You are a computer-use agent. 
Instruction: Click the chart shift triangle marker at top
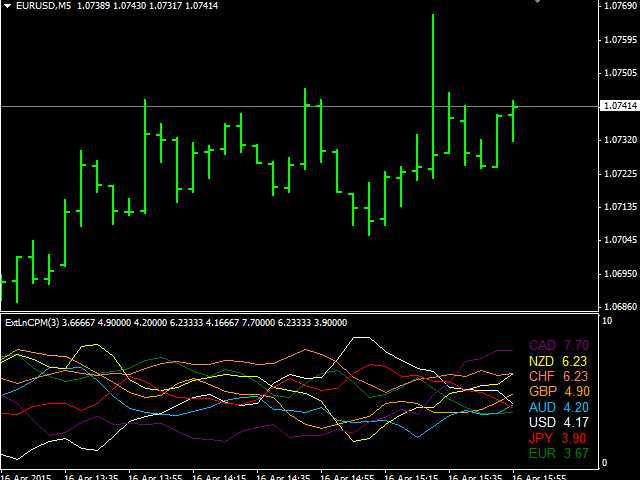coord(566,3)
